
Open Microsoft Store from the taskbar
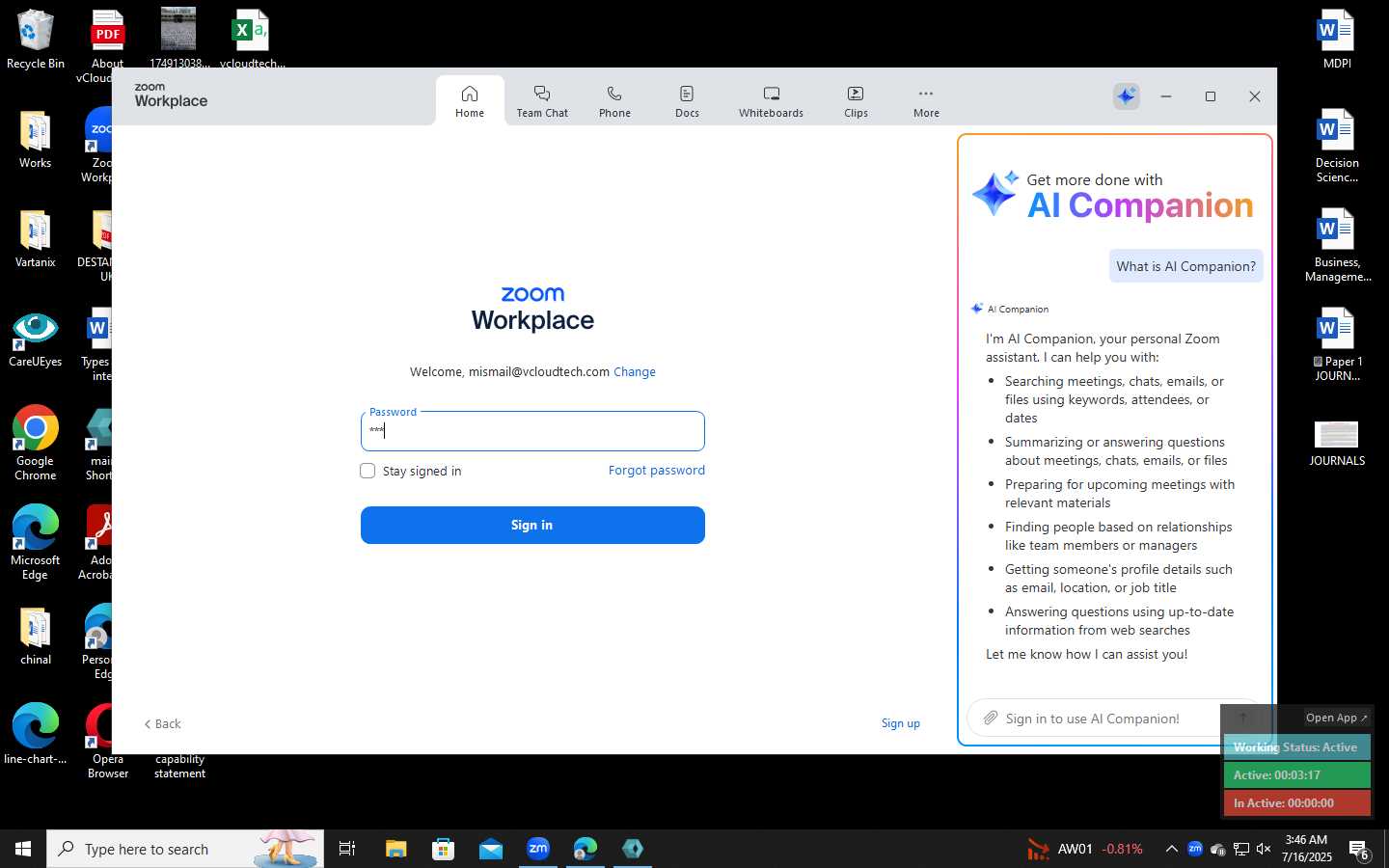444,849
